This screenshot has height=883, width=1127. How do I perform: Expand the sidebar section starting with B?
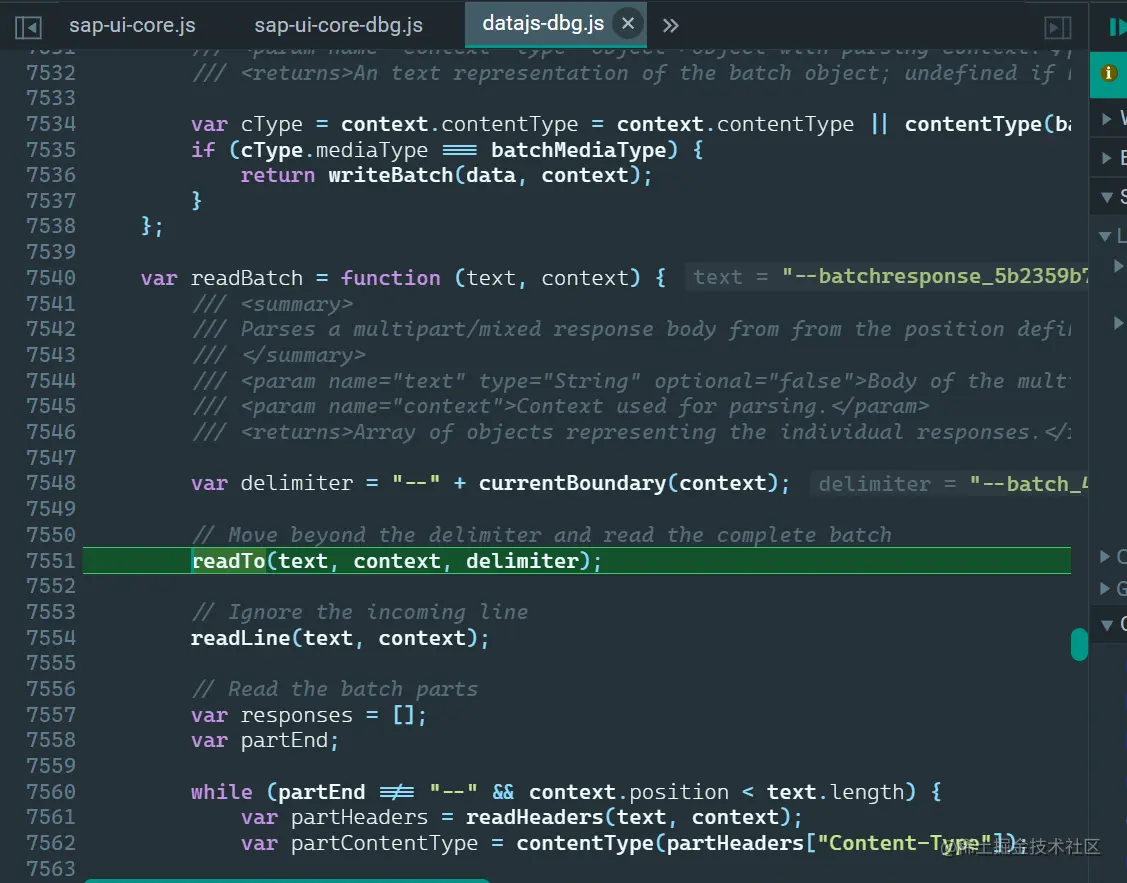click(x=1107, y=157)
